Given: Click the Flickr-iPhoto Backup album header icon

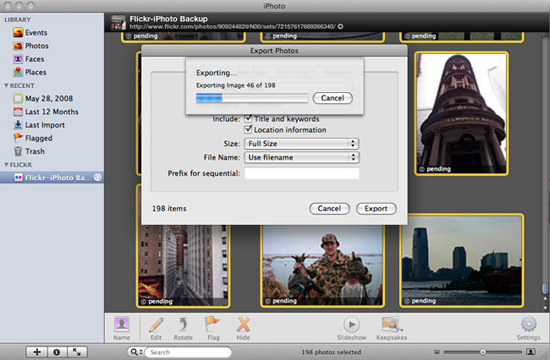Looking at the screenshot, I should point(119,22).
